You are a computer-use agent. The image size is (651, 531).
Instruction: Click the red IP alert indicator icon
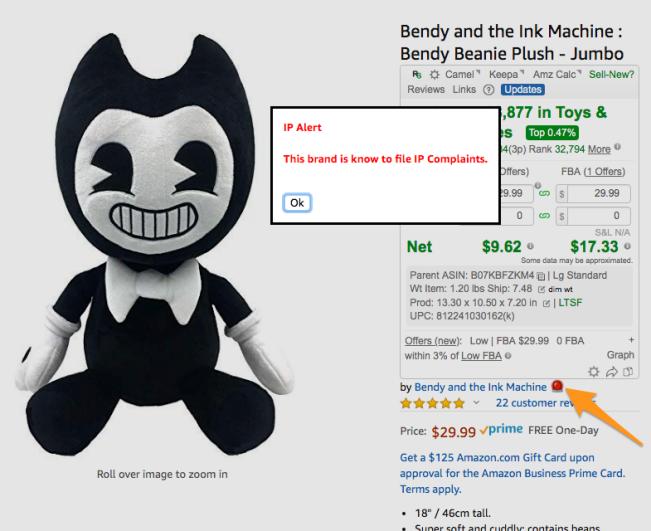pyautogui.click(x=557, y=386)
